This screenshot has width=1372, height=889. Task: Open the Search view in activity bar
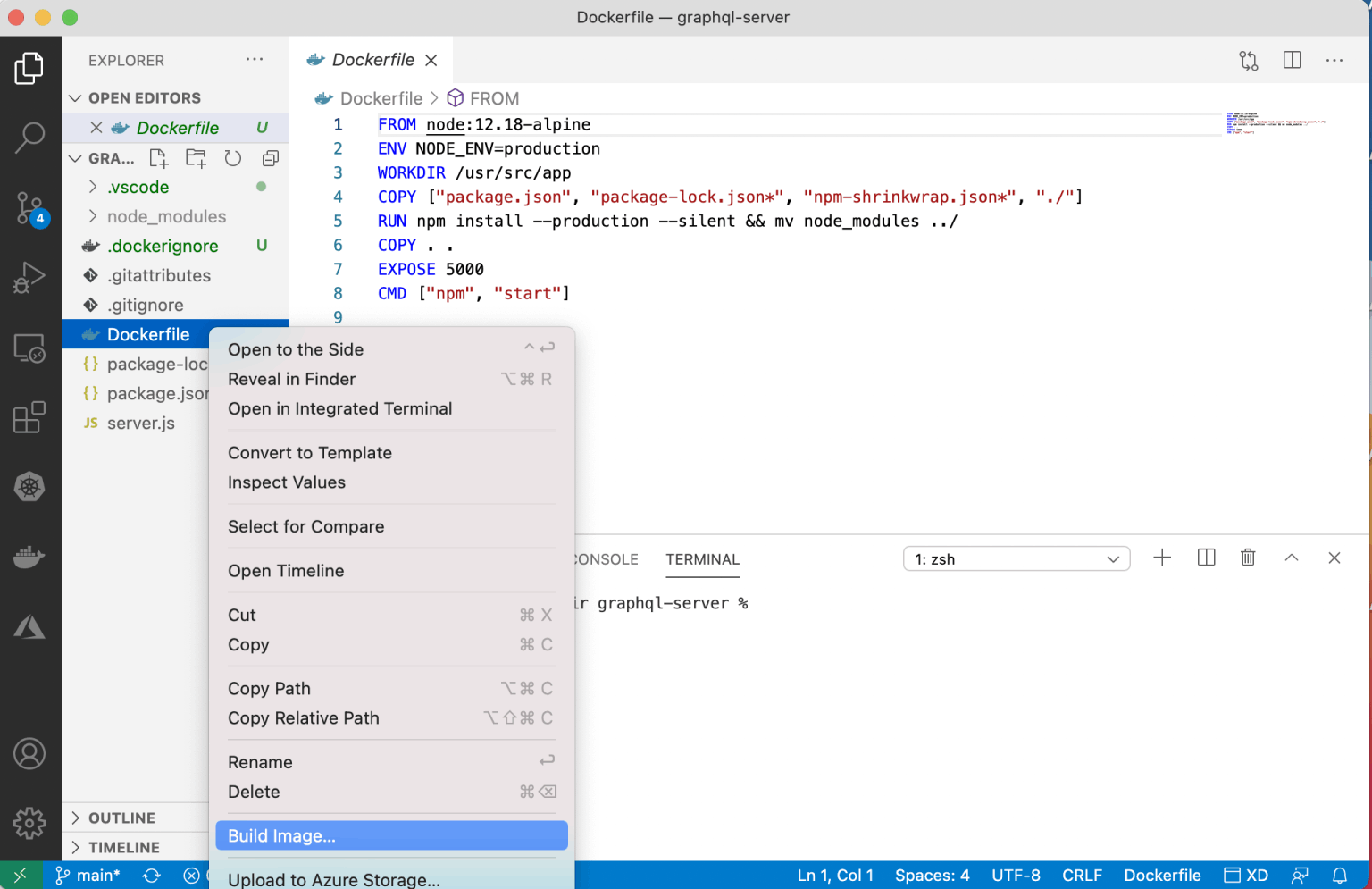[x=29, y=137]
